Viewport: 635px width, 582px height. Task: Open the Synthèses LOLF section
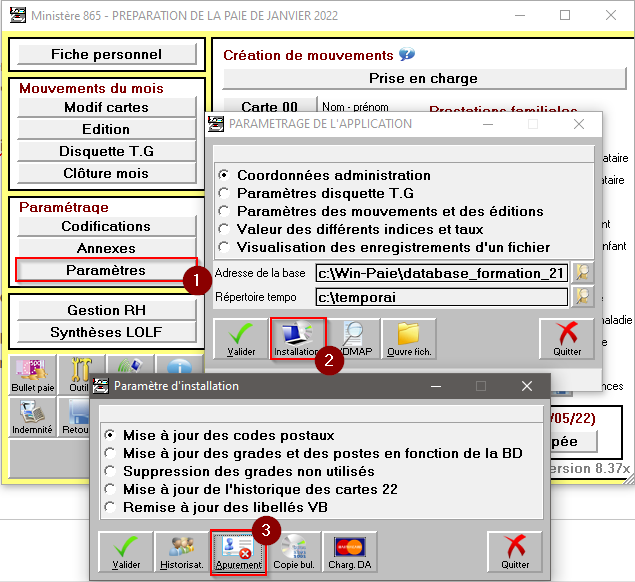(106, 332)
